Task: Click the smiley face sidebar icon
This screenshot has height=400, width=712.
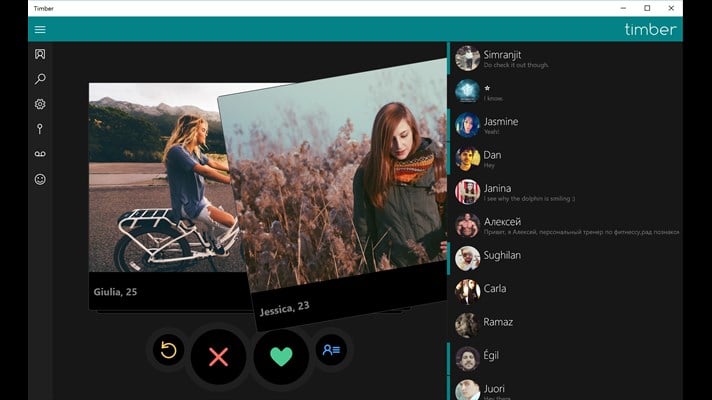Action: 40,179
